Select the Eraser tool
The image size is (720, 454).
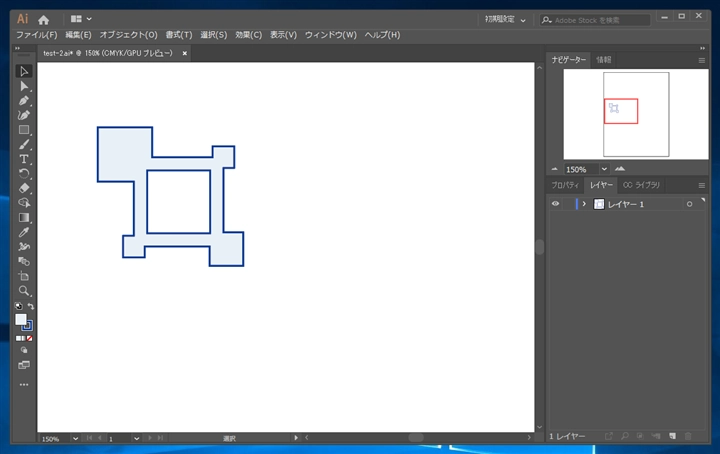click(x=24, y=188)
